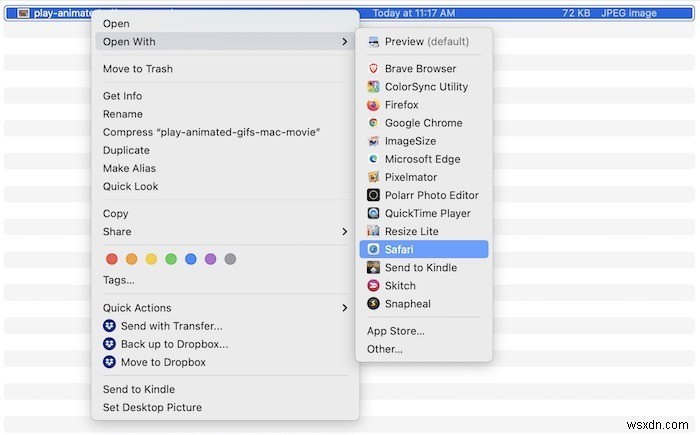Image resolution: width=700 pixels, height=435 pixels.
Task: Click the Other… option
Action: point(385,349)
